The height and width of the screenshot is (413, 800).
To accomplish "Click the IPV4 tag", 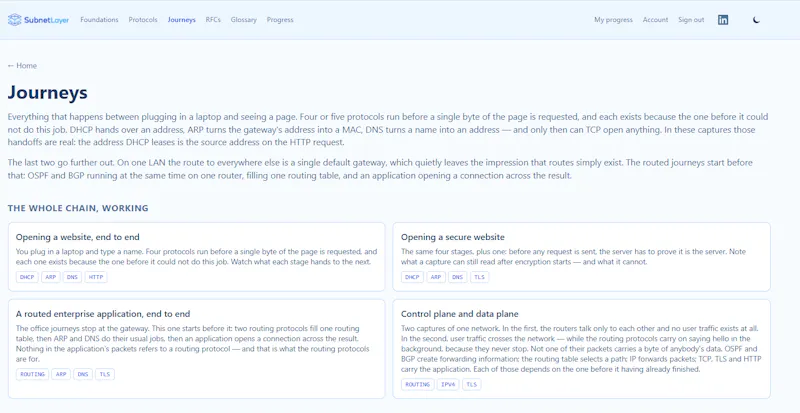I will coord(448,384).
